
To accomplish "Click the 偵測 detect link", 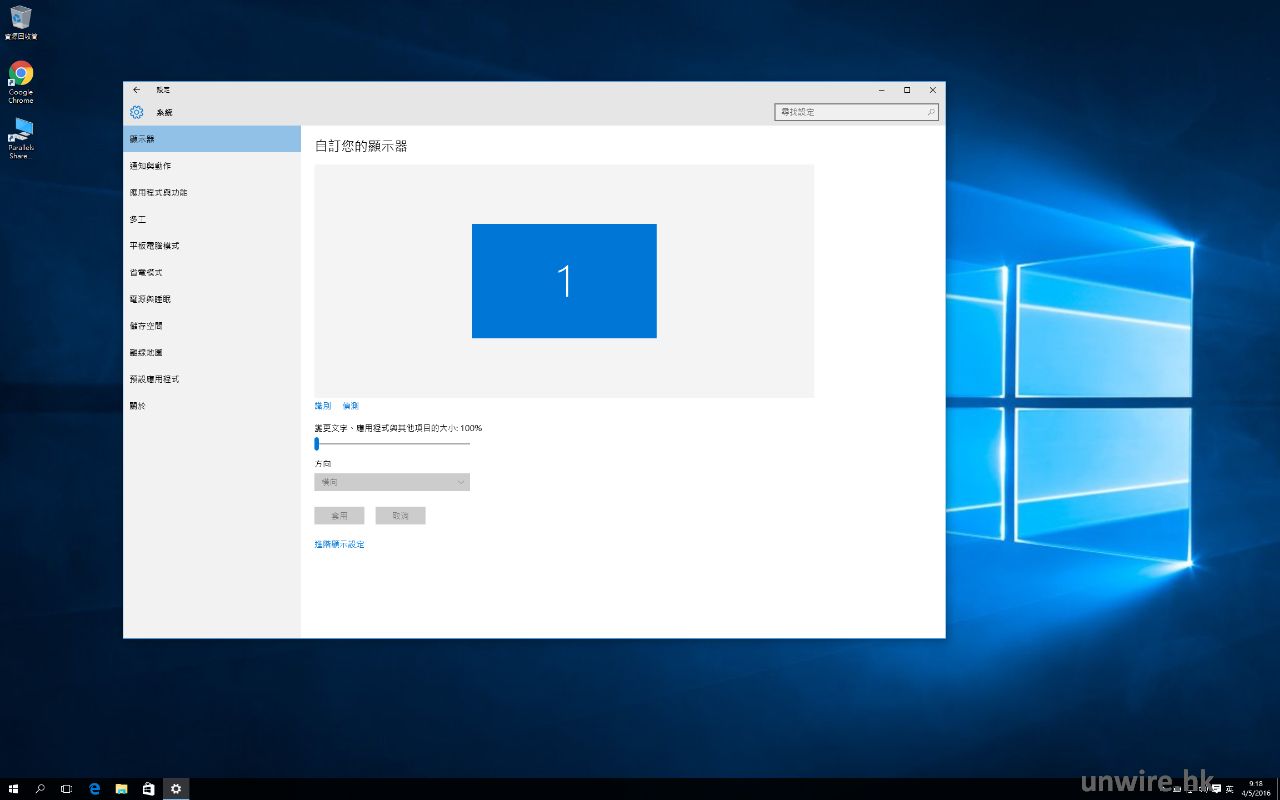I will click(350, 406).
